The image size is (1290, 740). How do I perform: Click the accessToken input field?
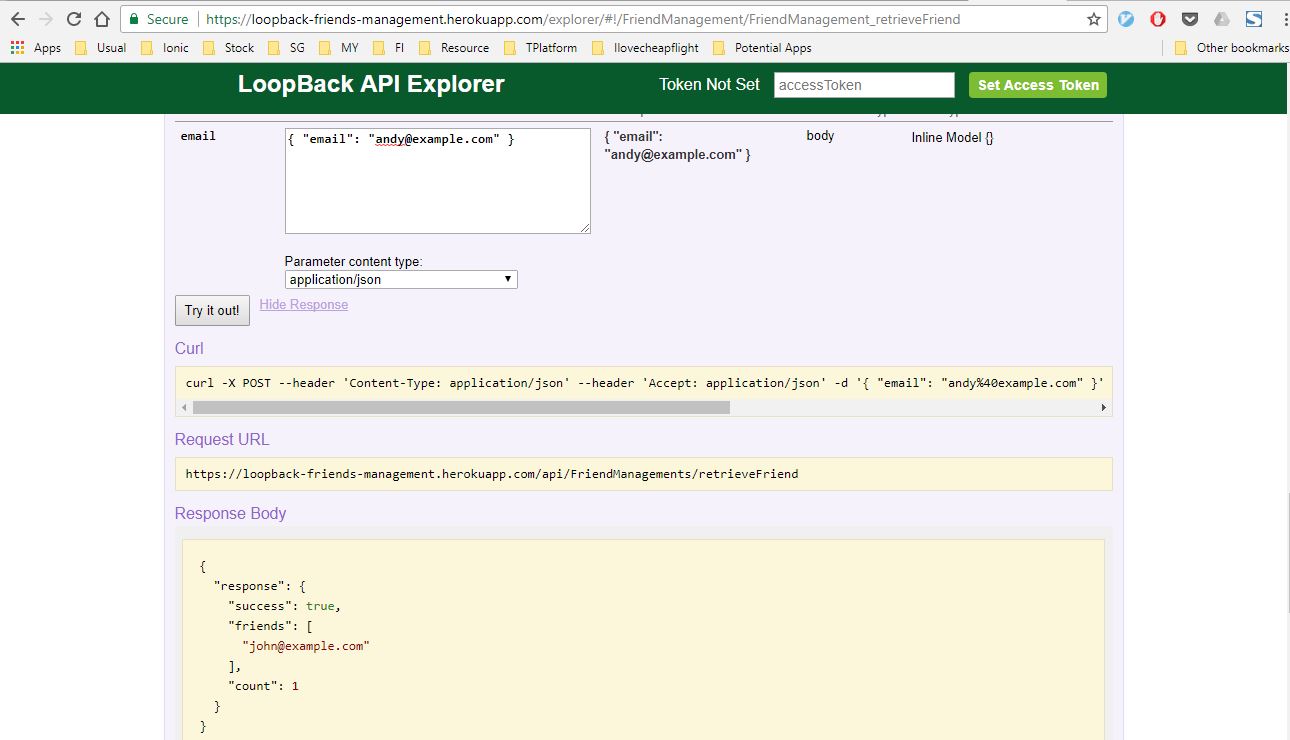click(x=864, y=85)
